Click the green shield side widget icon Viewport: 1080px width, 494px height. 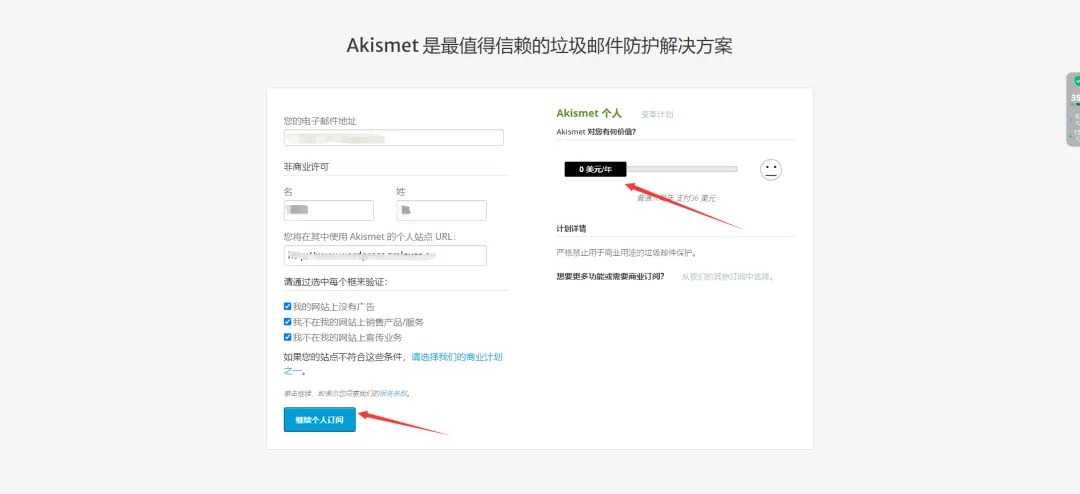tap(1077, 81)
